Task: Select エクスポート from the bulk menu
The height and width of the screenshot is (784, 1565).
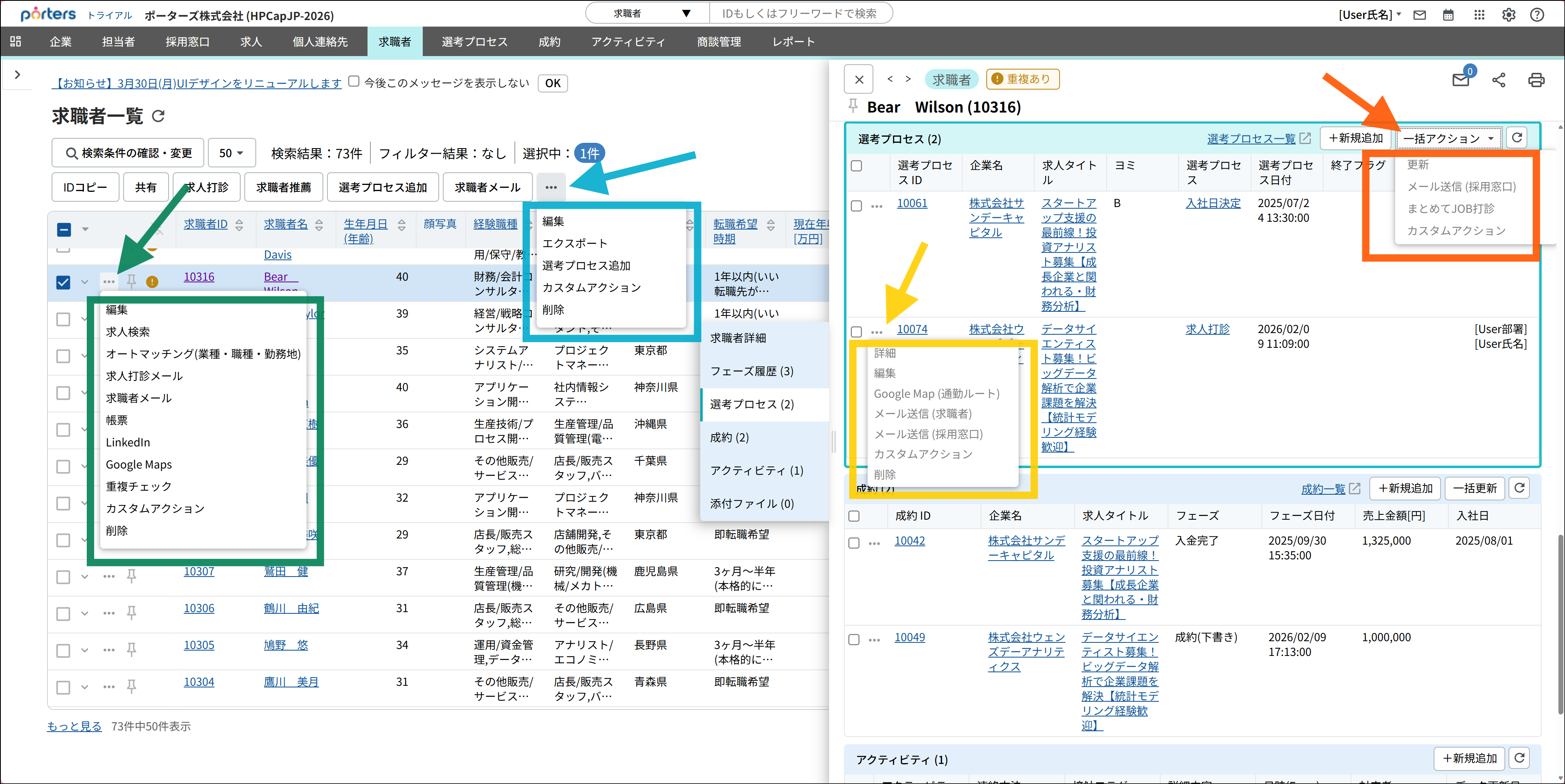Action: [x=574, y=243]
